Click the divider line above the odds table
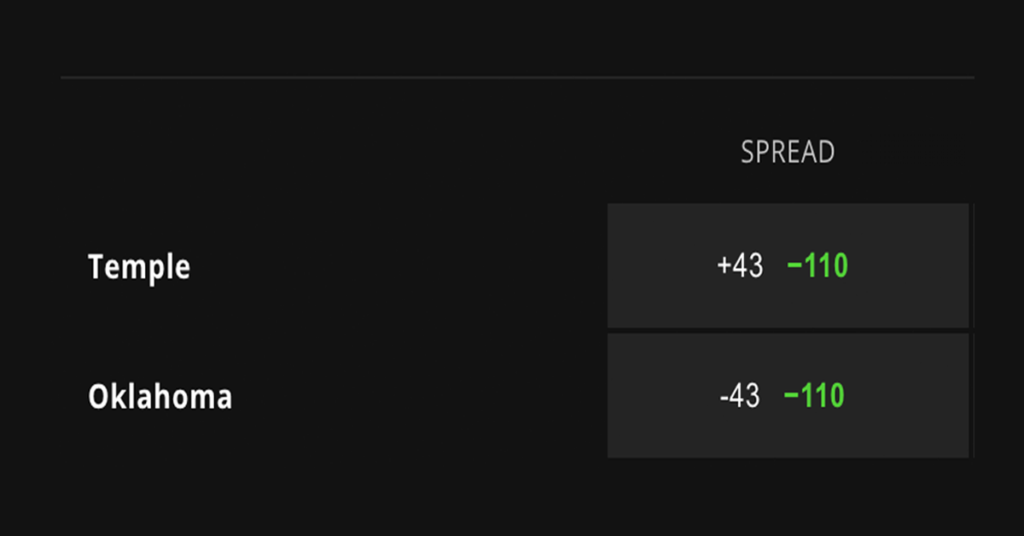 516,77
